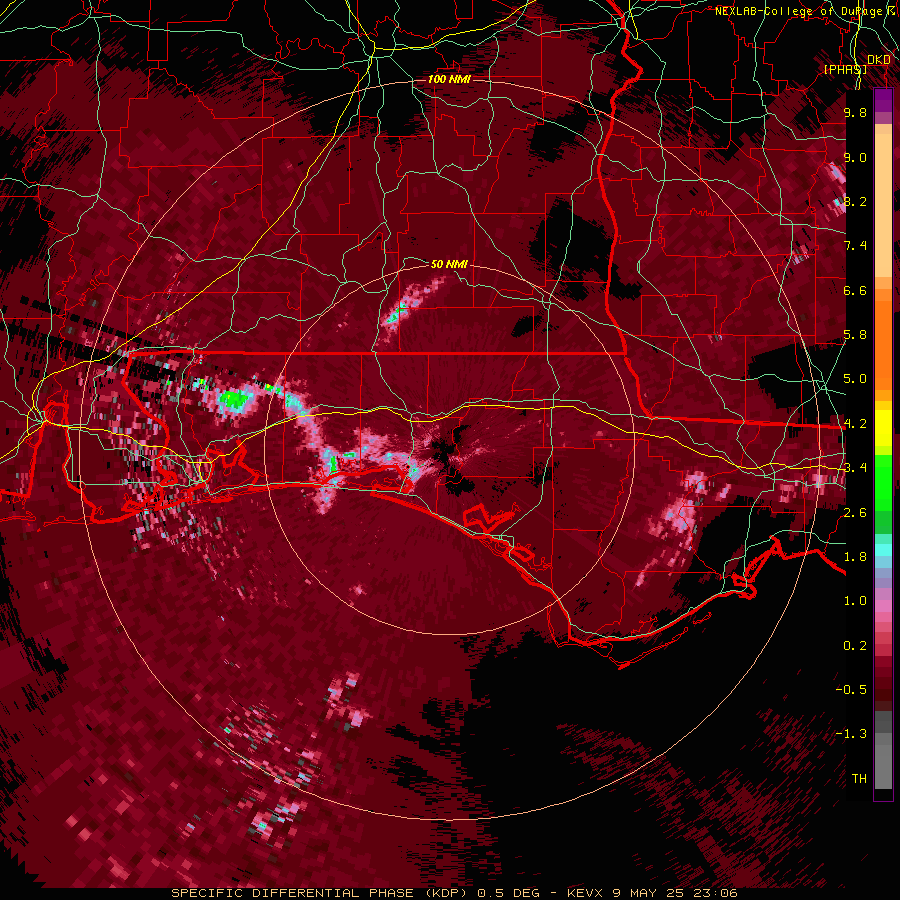Screen dimensions: 900x900
Task: Click the TH threshold label on scale
Action: tap(859, 779)
